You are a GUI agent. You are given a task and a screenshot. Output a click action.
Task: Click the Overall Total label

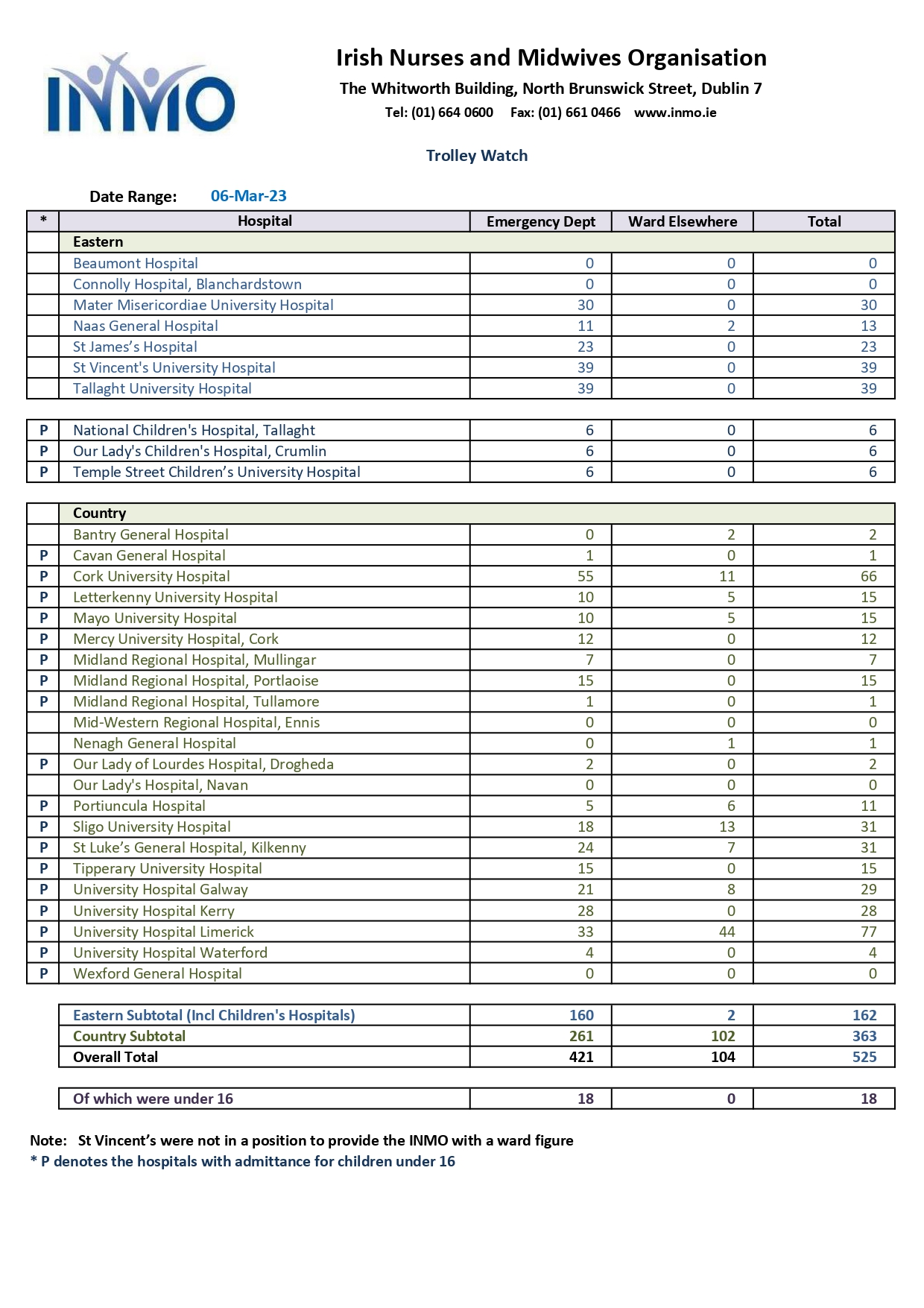pos(115,1057)
